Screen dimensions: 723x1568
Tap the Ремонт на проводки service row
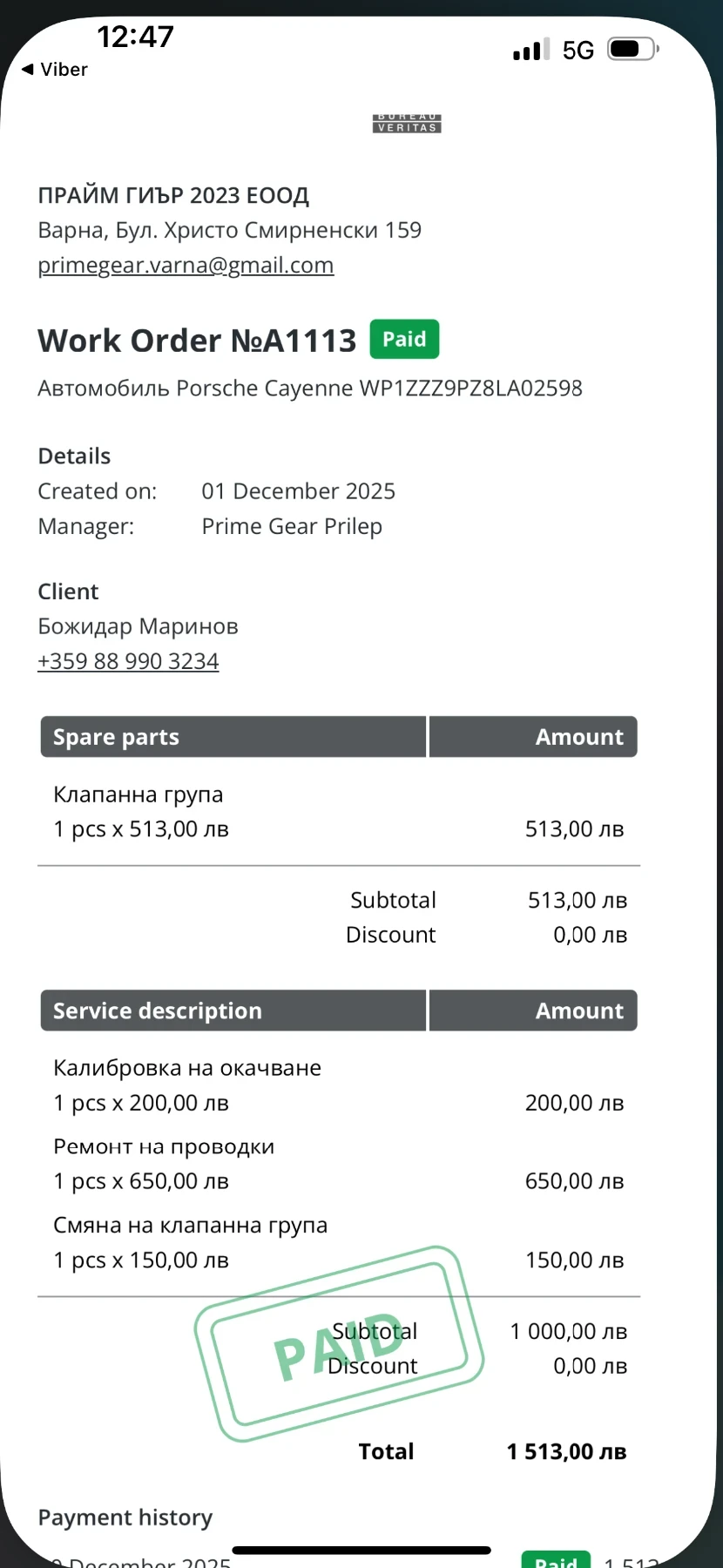164,1147
